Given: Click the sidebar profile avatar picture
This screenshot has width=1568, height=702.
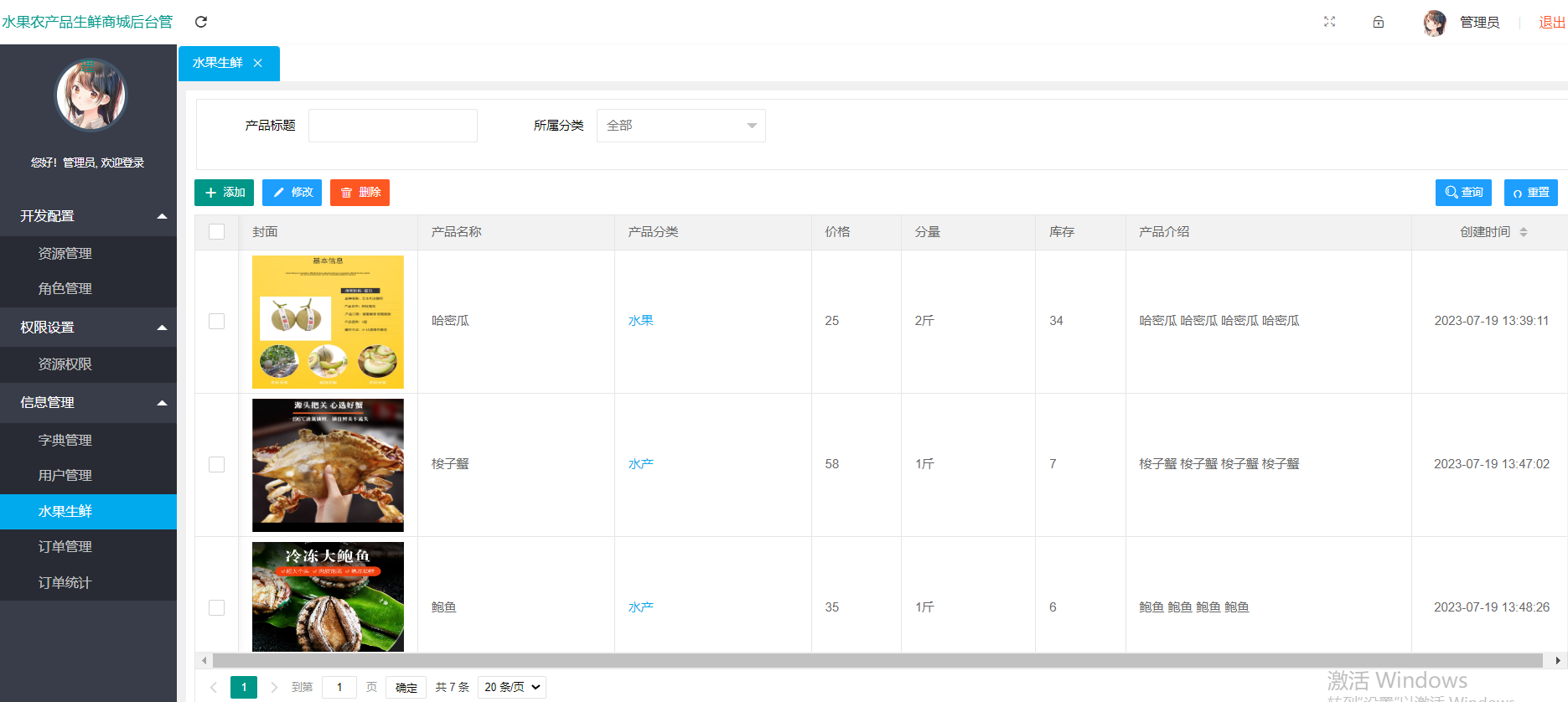Looking at the screenshot, I should 91,95.
